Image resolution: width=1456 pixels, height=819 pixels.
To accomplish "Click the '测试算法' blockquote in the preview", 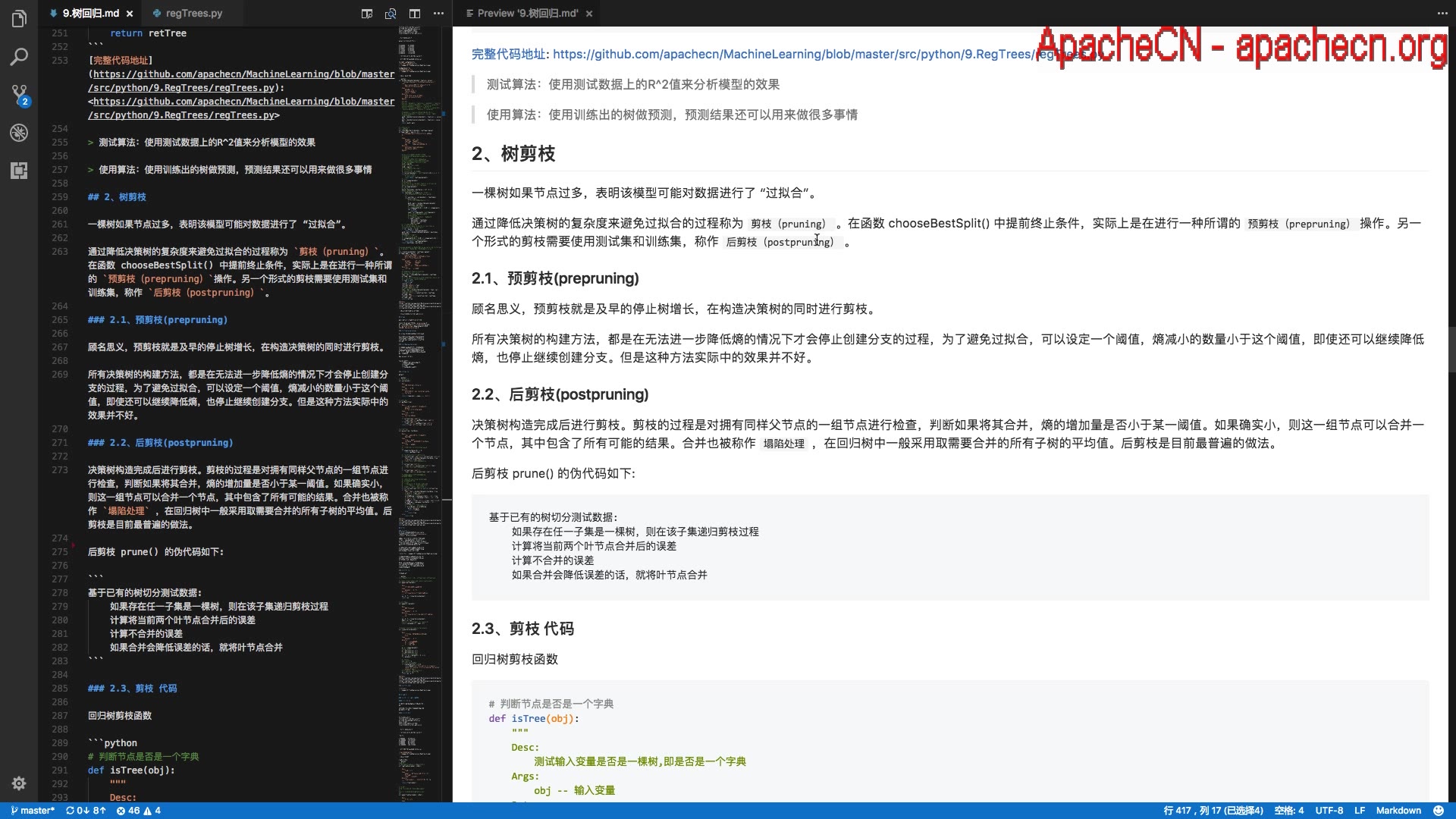I will click(x=633, y=84).
